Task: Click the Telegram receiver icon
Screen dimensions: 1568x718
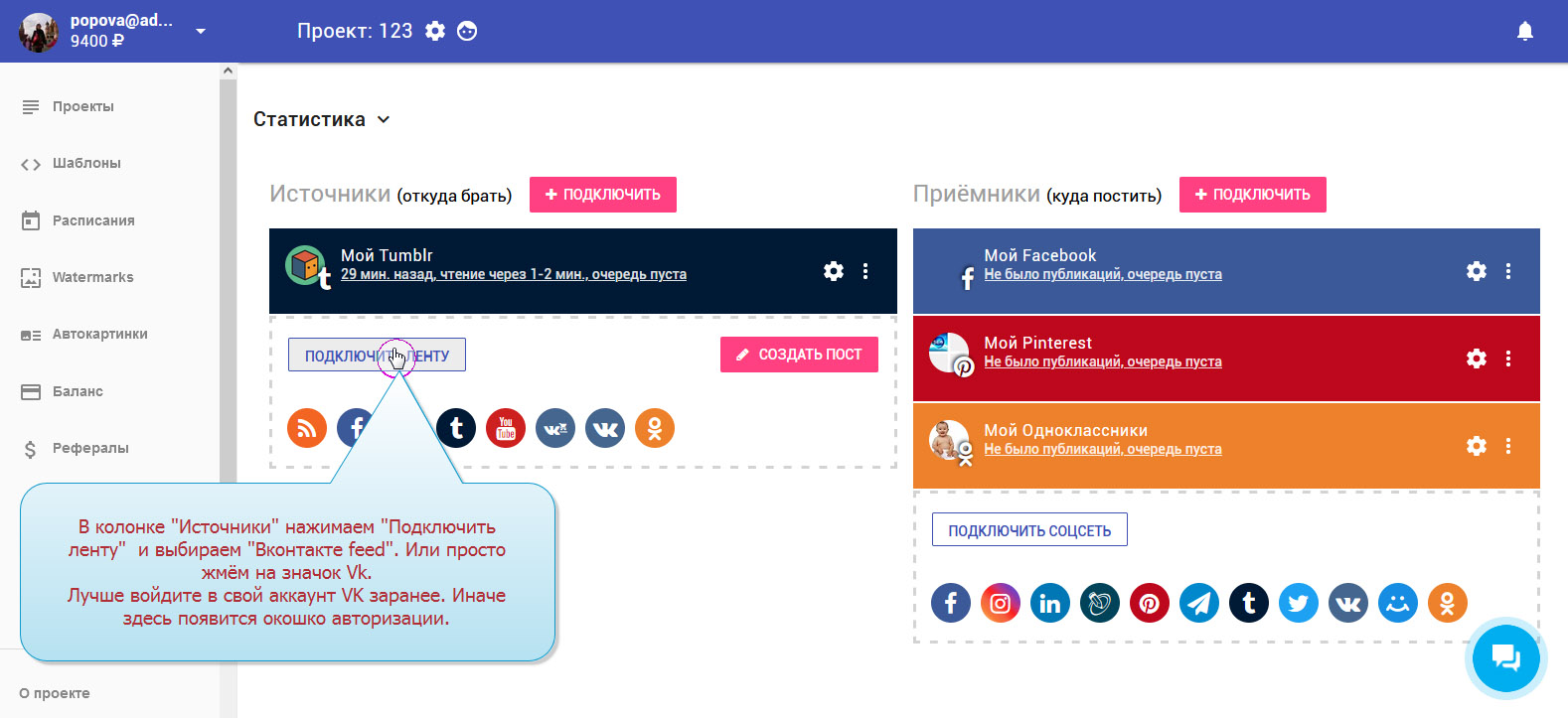Action: coord(1199,603)
